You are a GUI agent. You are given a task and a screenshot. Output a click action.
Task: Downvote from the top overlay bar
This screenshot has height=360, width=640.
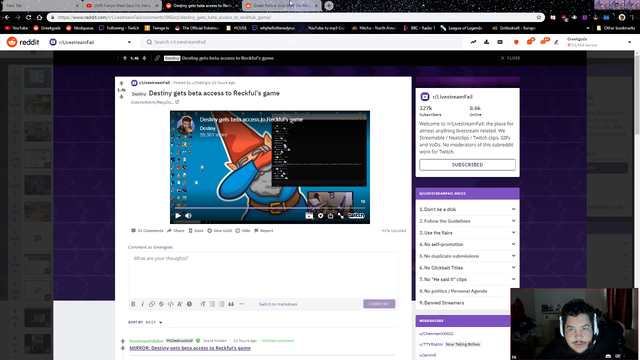click(x=144, y=58)
